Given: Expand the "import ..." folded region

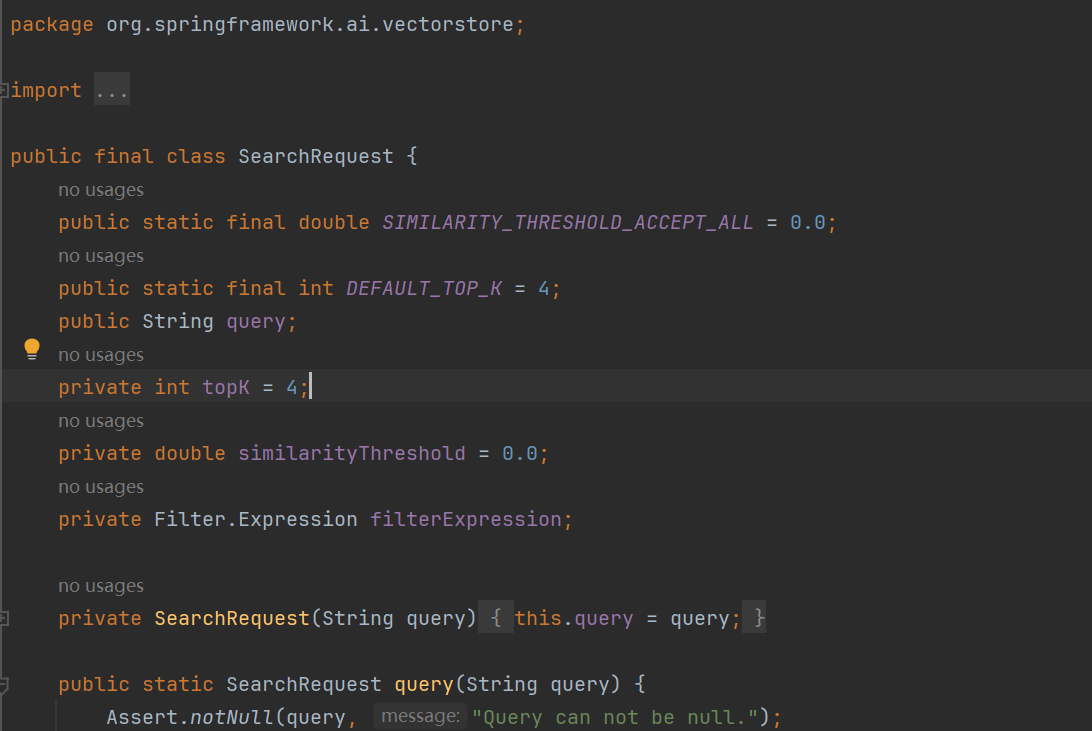Looking at the screenshot, I should pos(111,89).
